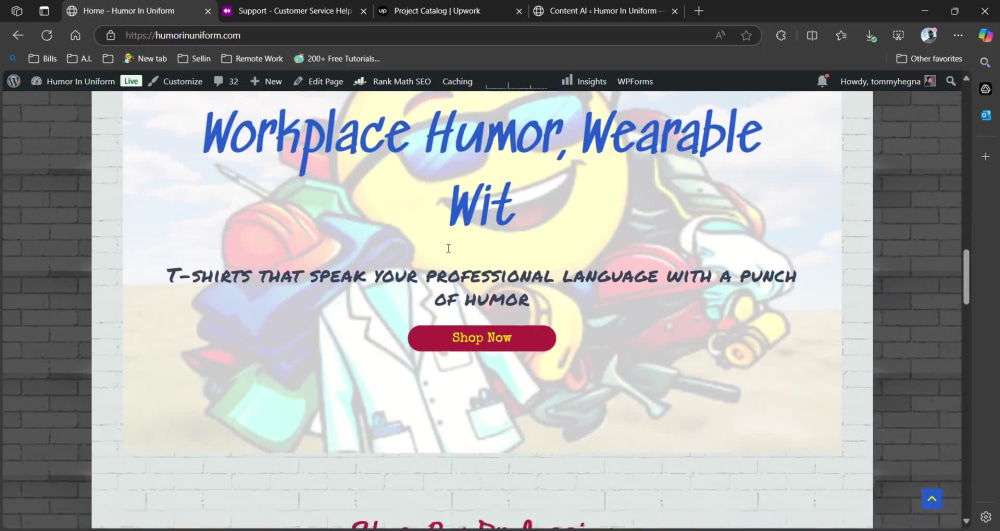Click the green Live badge
The image size is (1000, 531).
coord(131,81)
